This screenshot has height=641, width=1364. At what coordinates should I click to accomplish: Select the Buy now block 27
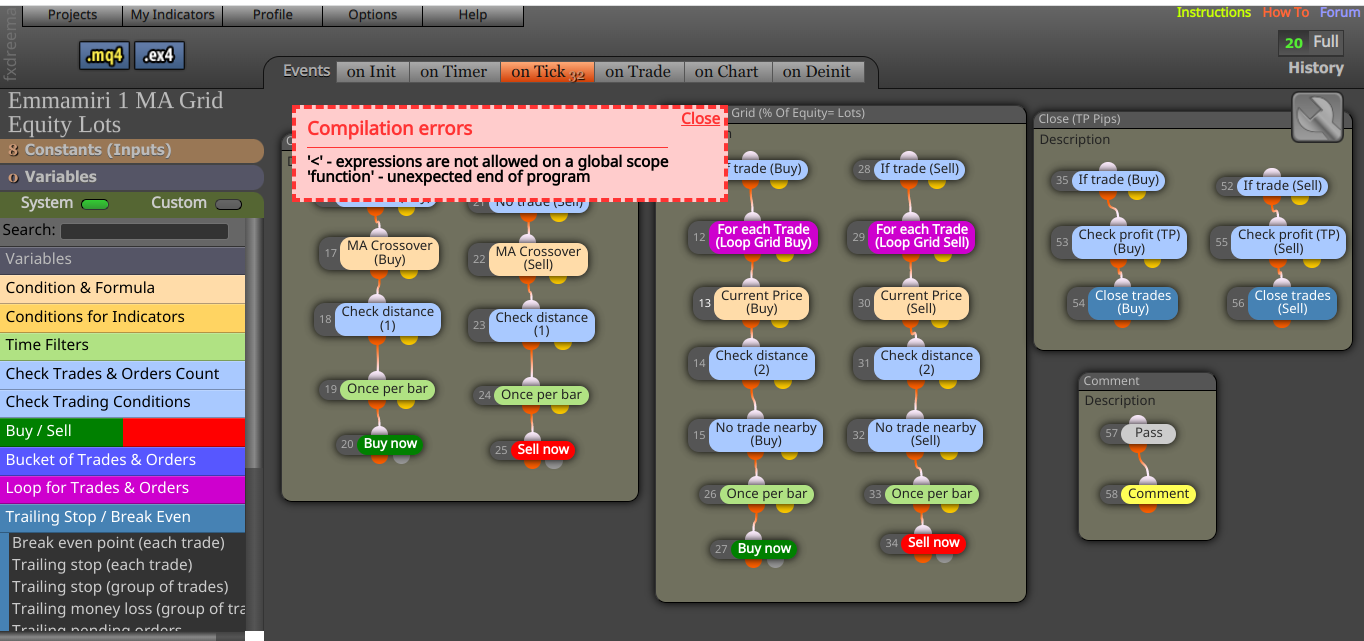[x=764, y=549]
